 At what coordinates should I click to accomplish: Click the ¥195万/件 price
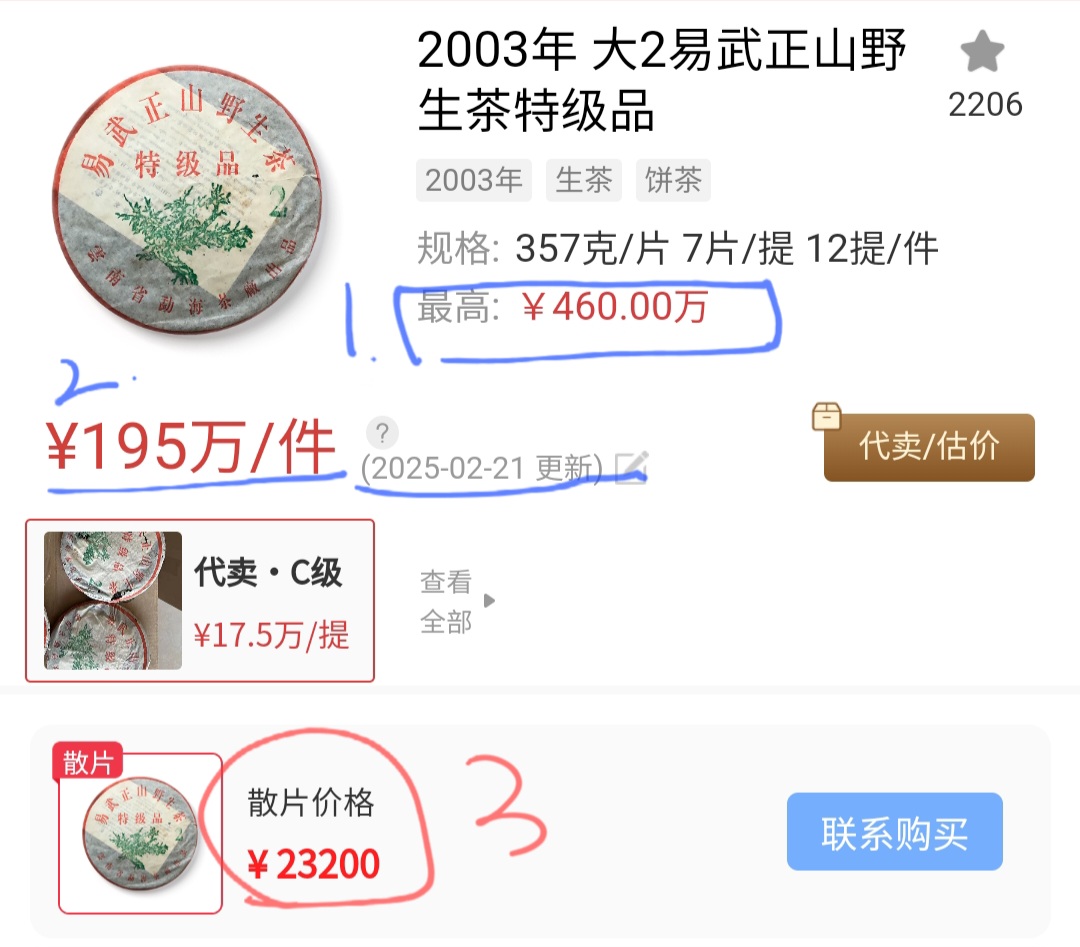click(191, 446)
